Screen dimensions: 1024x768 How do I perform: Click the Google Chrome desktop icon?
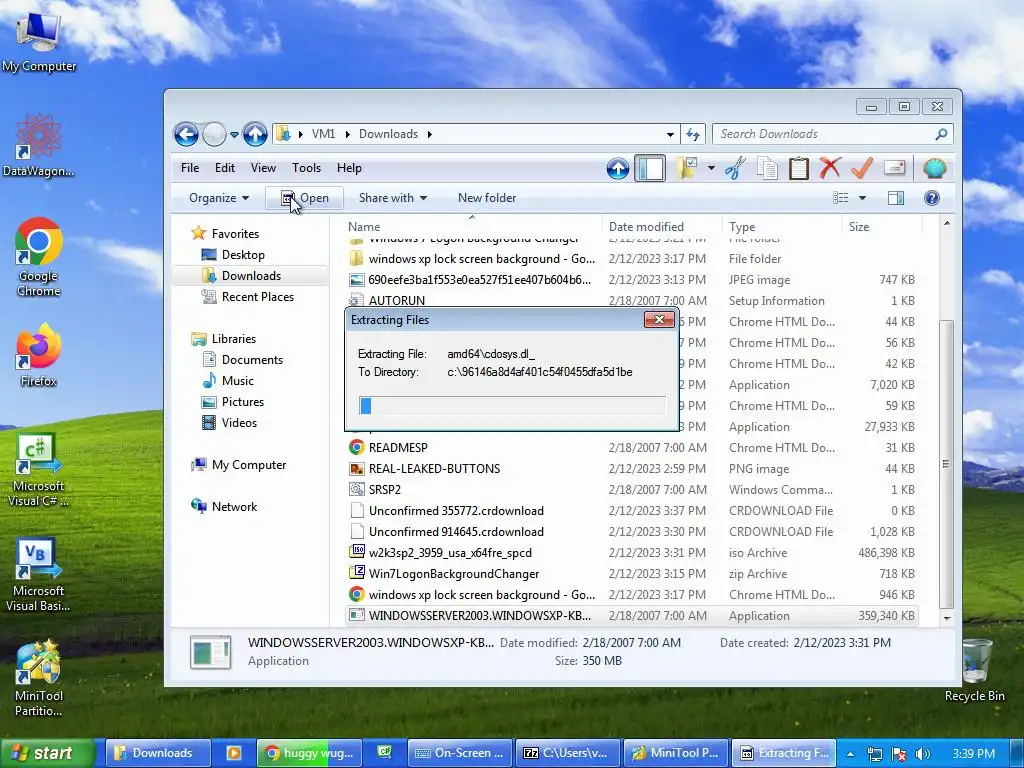click(39, 258)
